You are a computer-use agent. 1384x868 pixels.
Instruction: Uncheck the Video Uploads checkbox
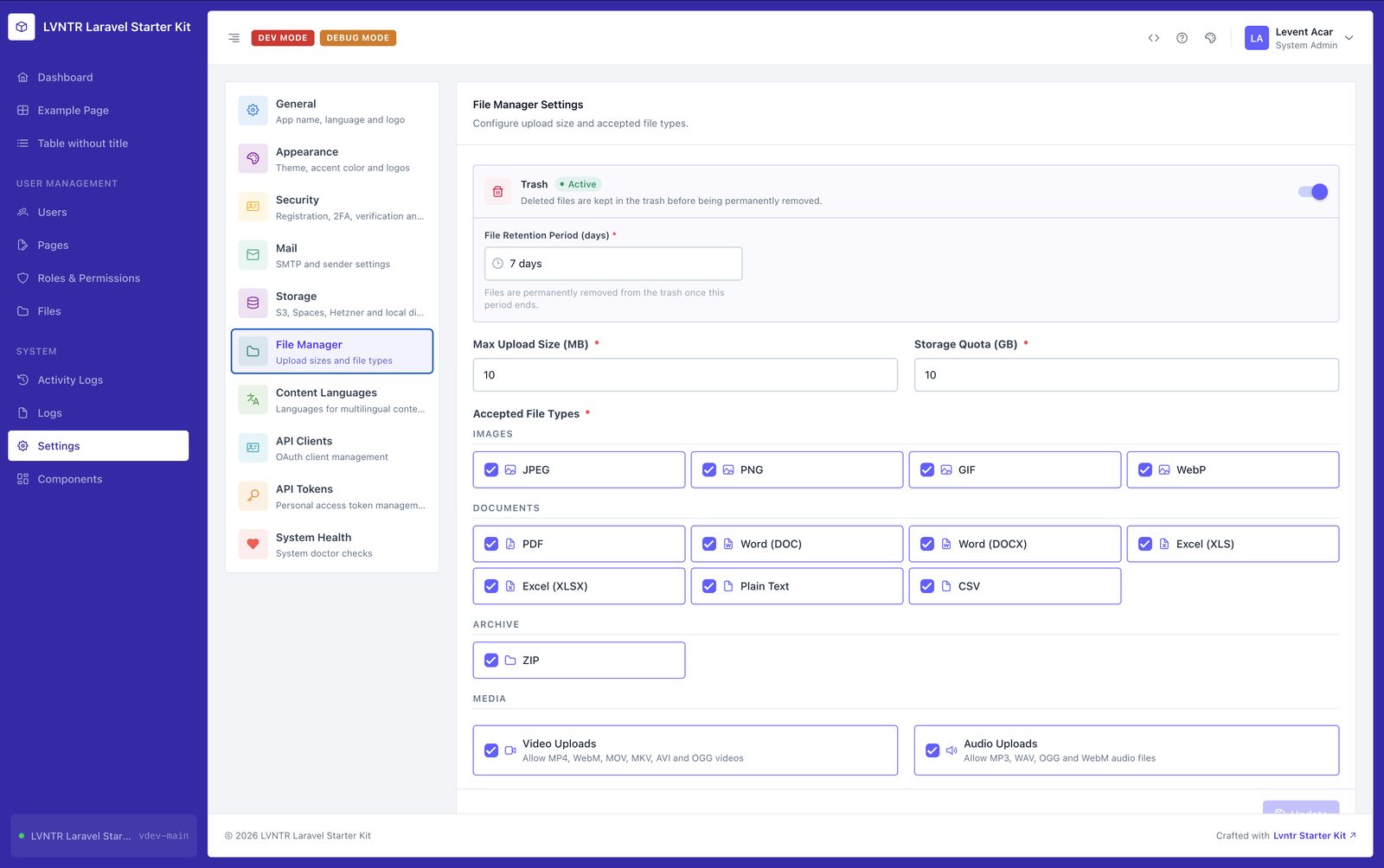coord(491,750)
